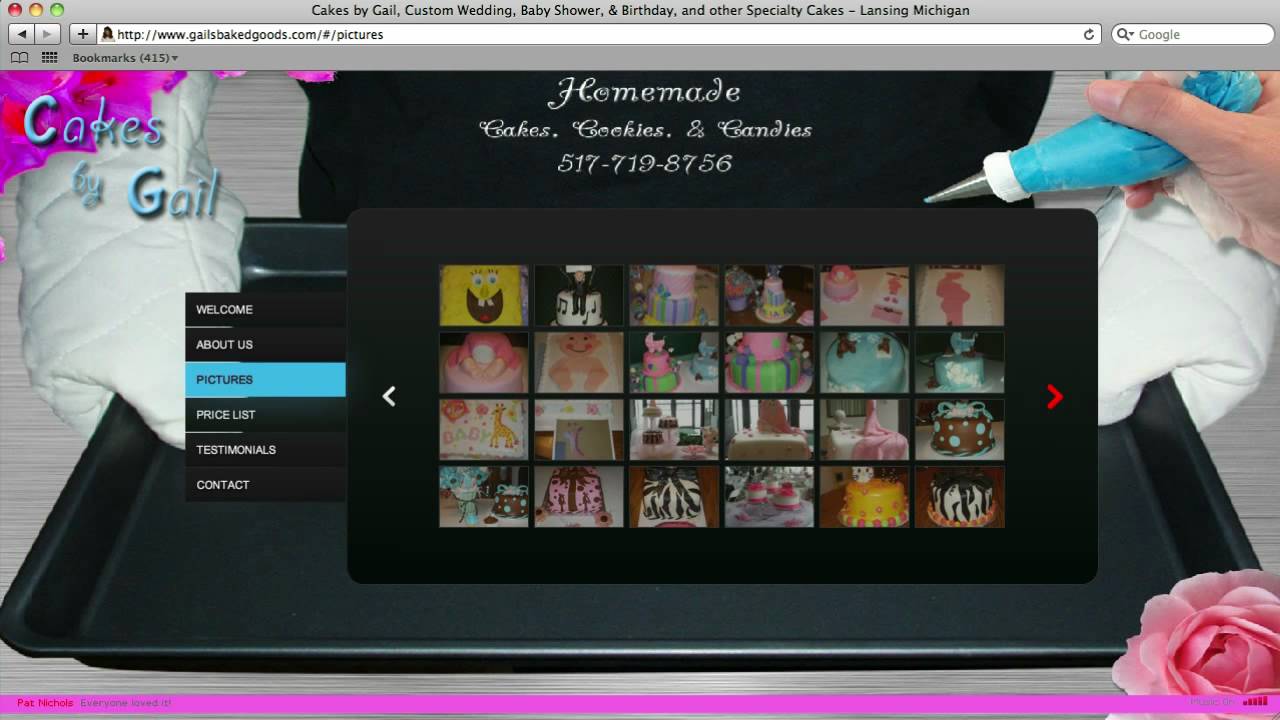The width and height of the screenshot is (1280, 720).
Task: View the baby face sheet cake thumbnail
Action: [x=579, y=363]
